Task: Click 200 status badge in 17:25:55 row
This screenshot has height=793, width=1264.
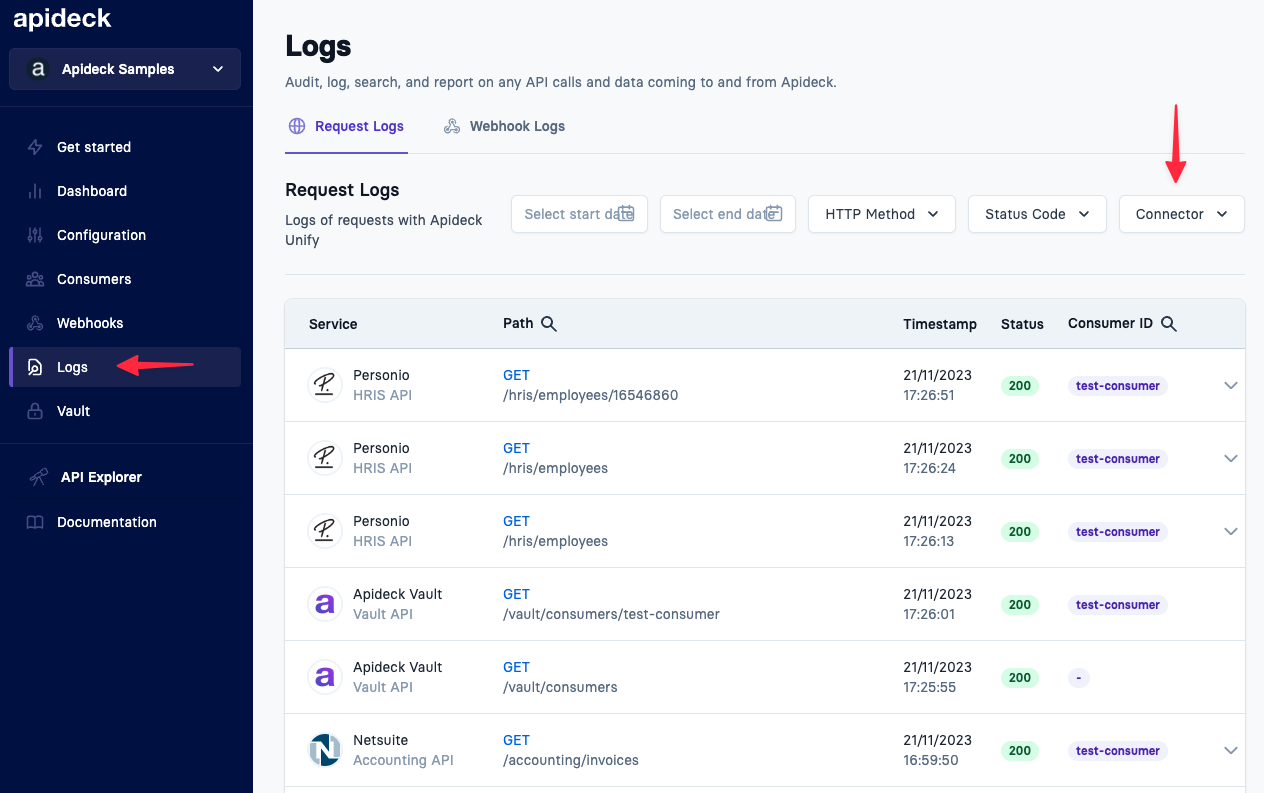Action: (x=1020, y=678)
